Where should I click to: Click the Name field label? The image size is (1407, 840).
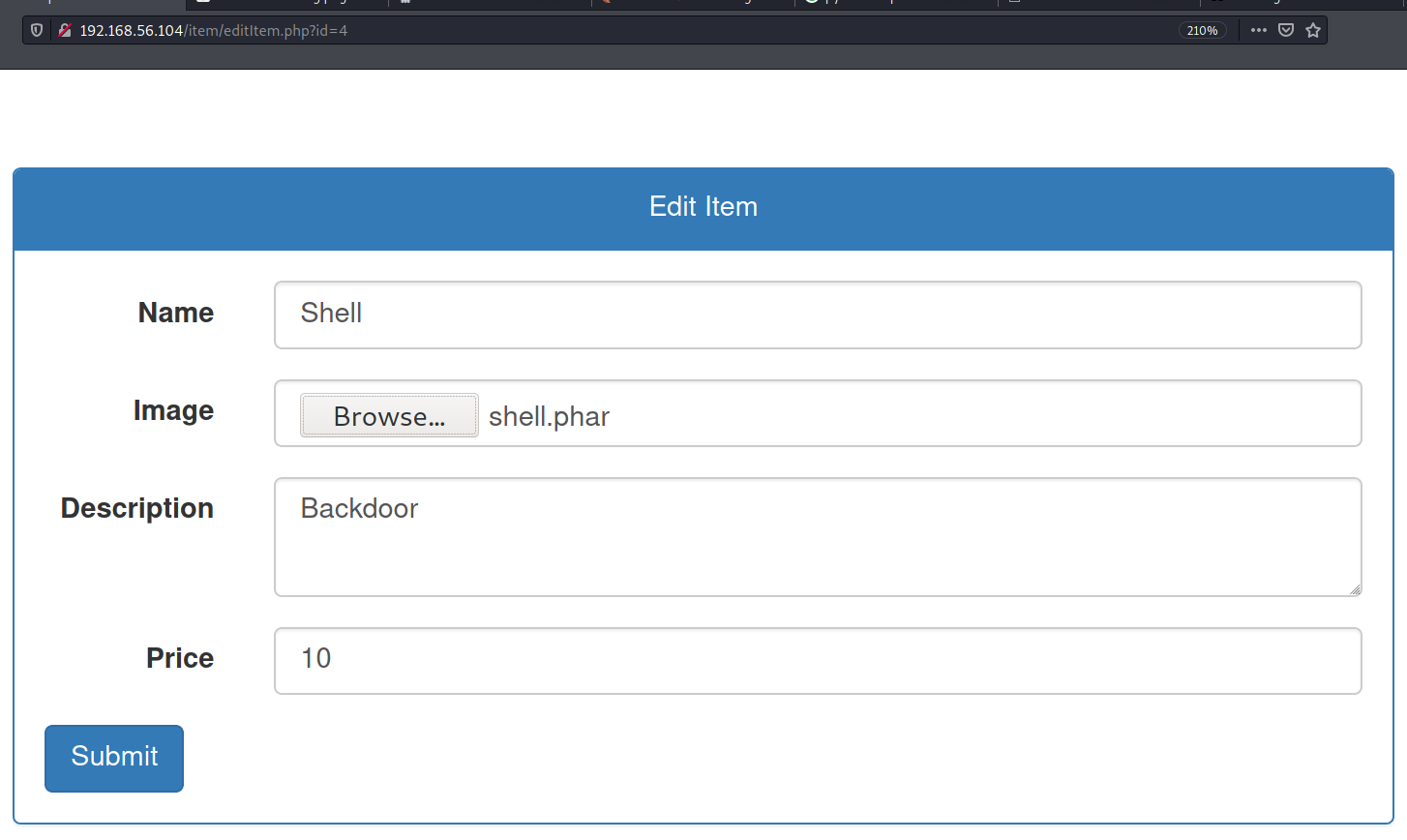click(175, 313)
